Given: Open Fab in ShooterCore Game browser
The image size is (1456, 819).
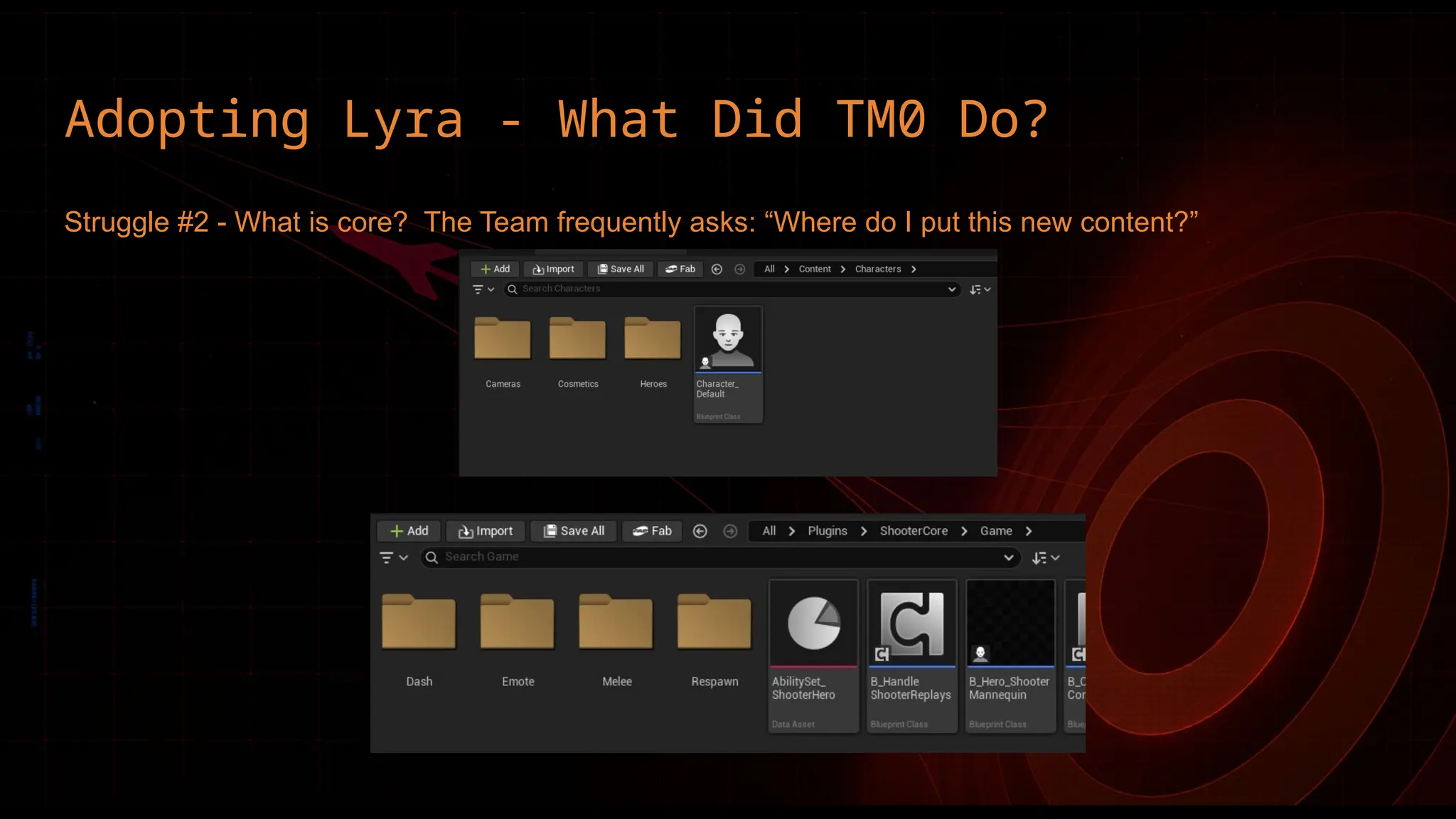Looking at the screenshot, I should (x=653, y=531).
